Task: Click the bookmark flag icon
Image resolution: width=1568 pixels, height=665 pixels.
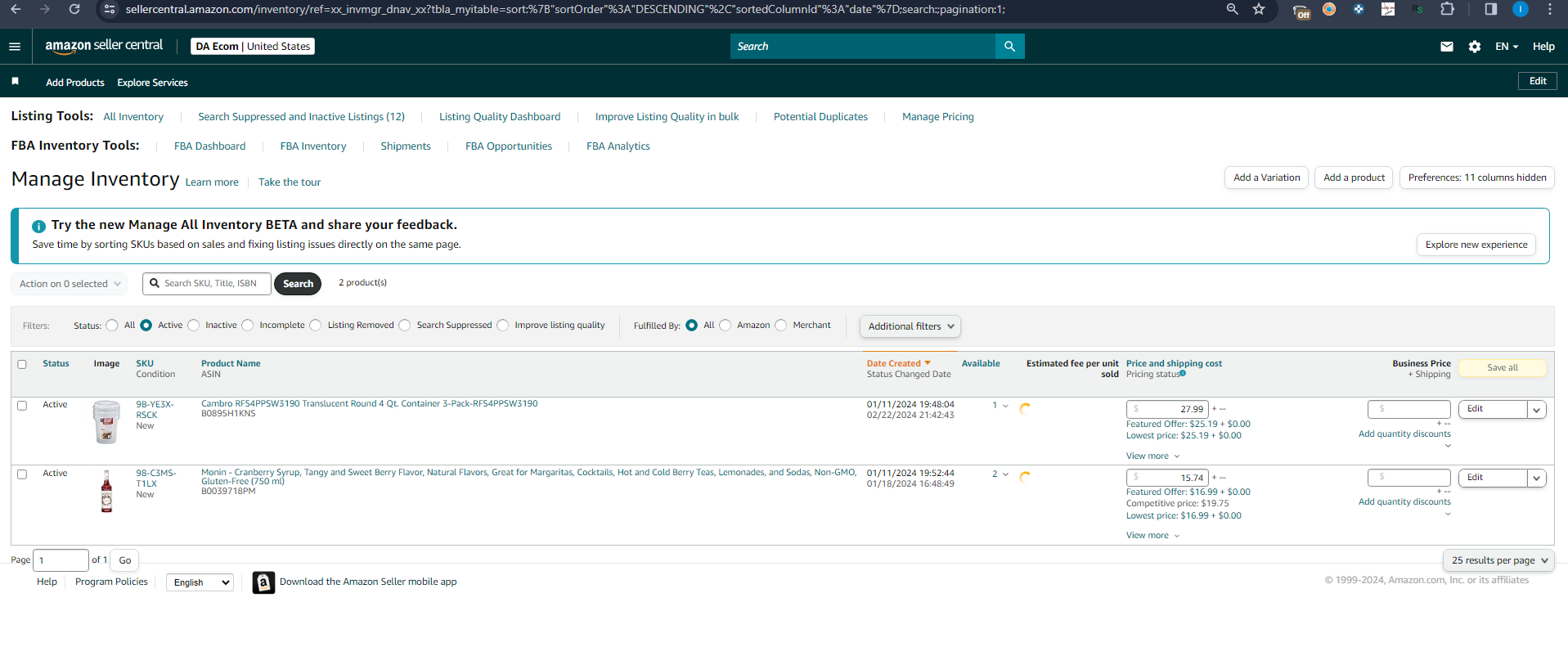Action: 15,81
